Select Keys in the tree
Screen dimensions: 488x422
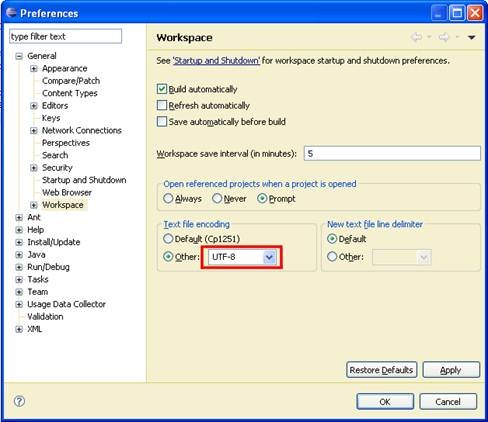[x=51, y=118]
